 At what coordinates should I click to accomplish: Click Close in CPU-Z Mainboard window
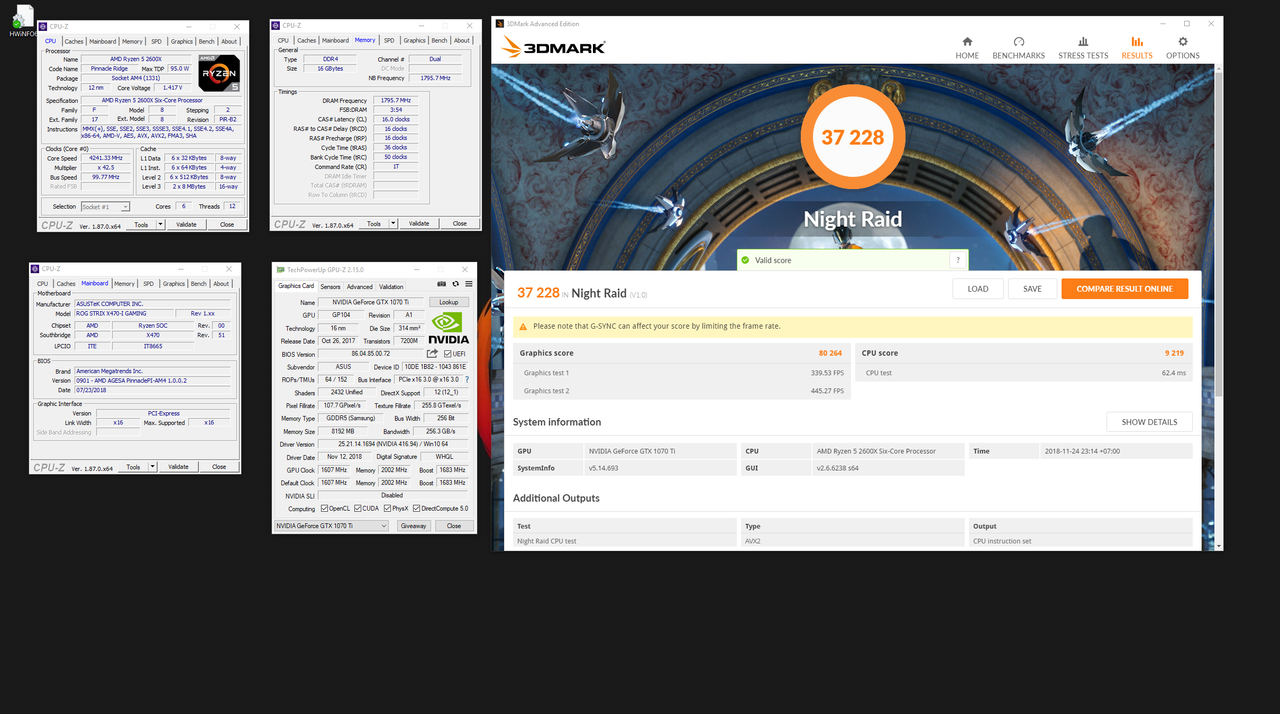point(219,466)
